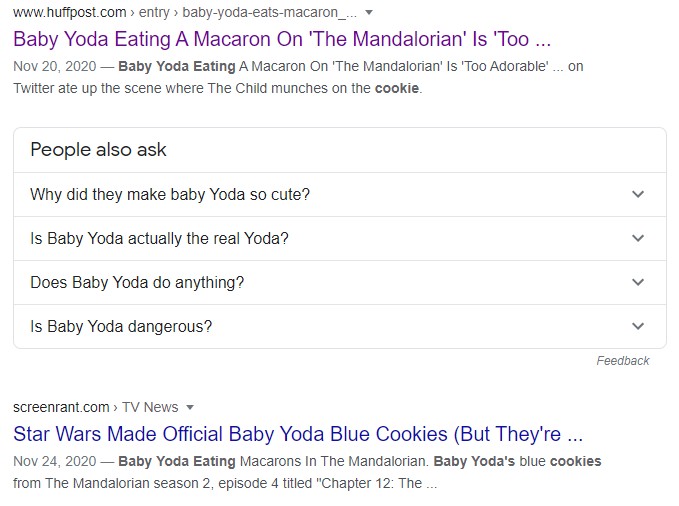
Task: Click the chevron beside 'Does Baby Yoda do anything?'
Action: pyautogui.click(x=638, y=282)
